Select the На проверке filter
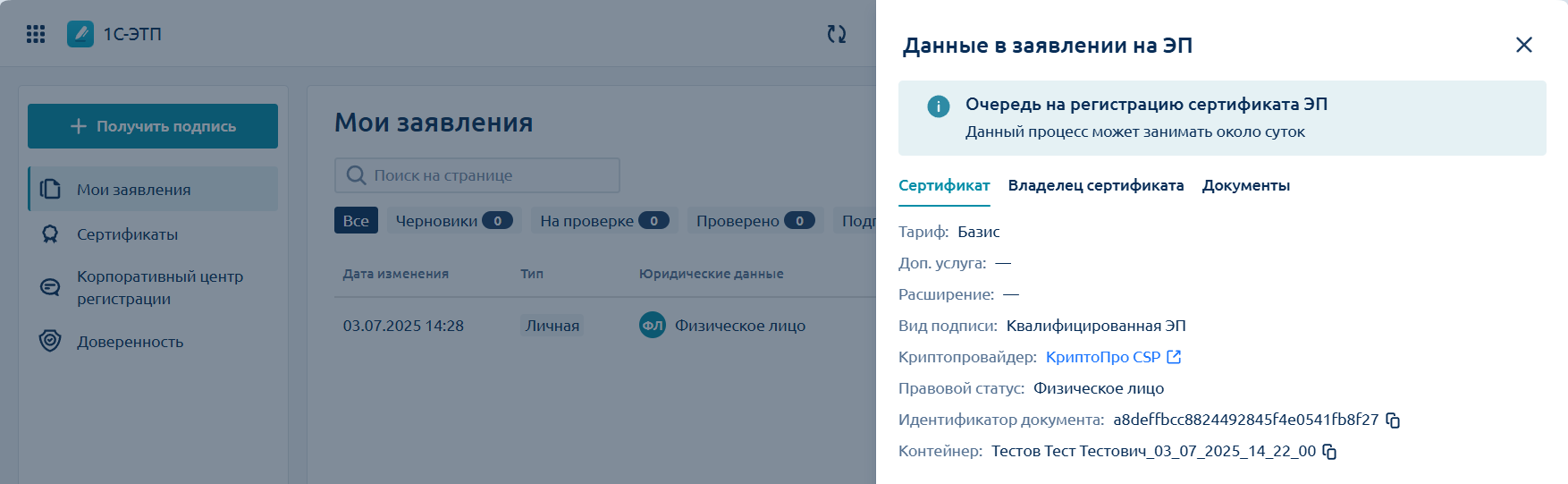The image size is (1568, 484). tap(604, 221)
